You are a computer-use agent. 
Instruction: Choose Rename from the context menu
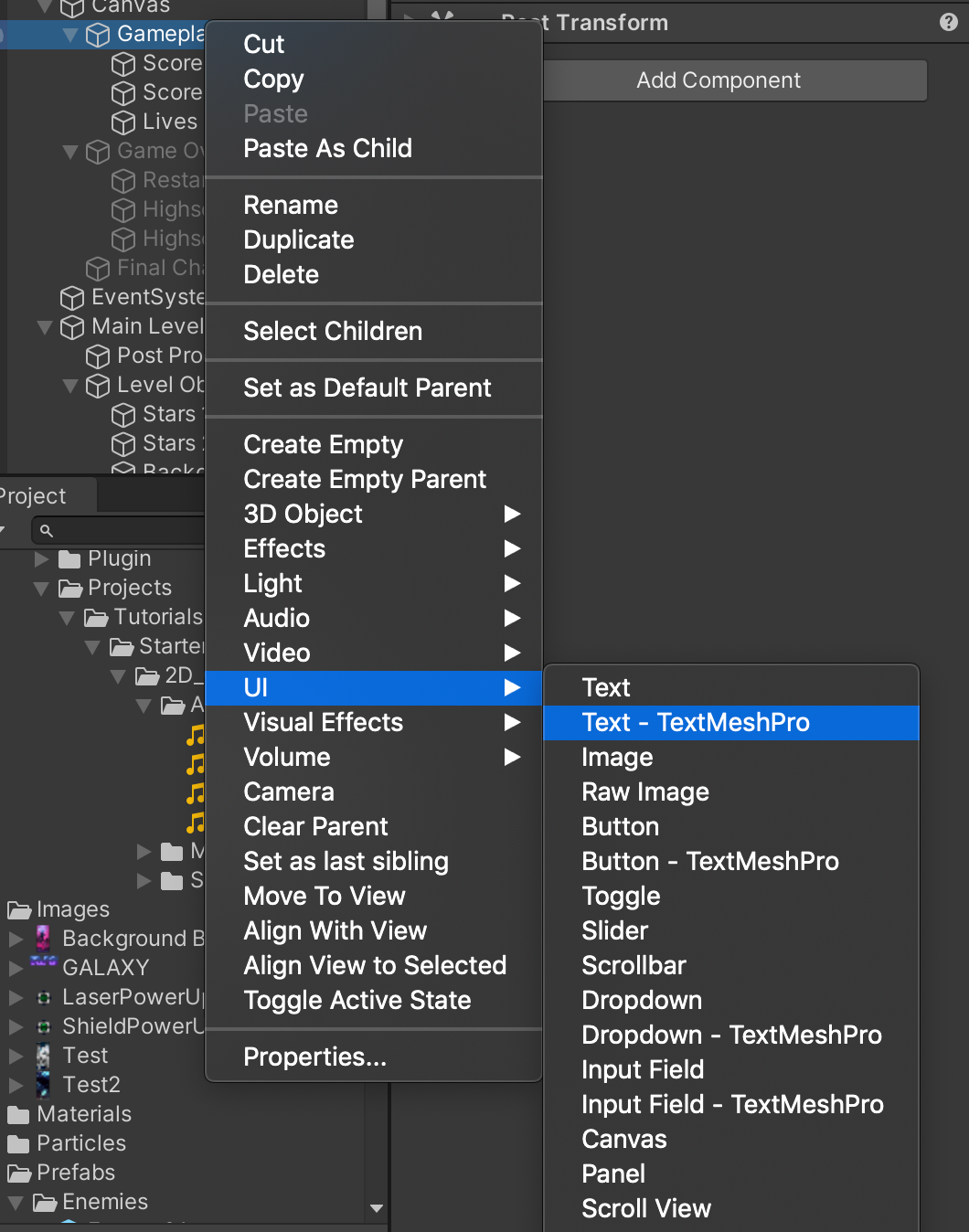[x=290, y=205]
